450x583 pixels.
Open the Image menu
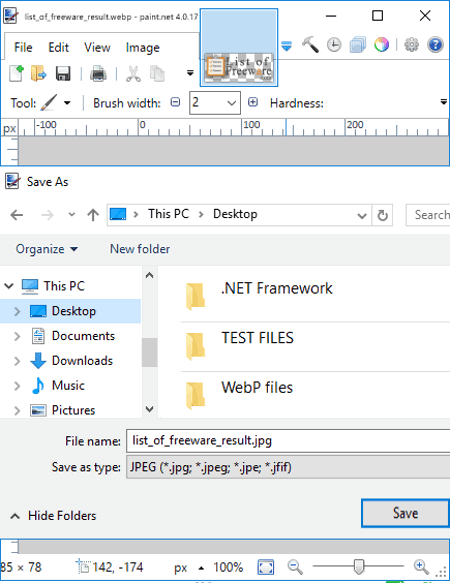pos(142,48)
